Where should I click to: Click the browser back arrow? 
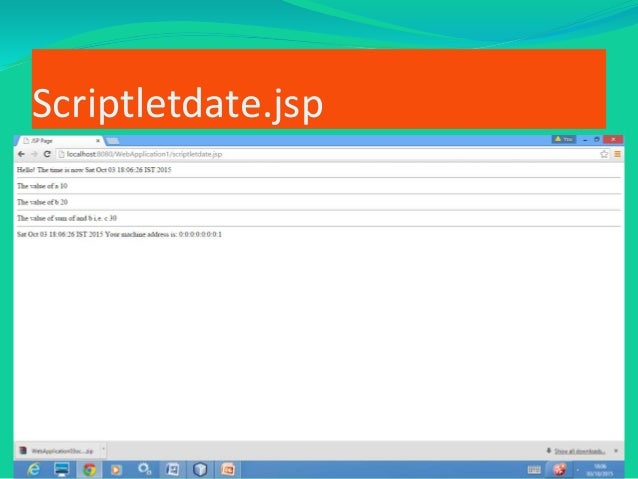22,154
